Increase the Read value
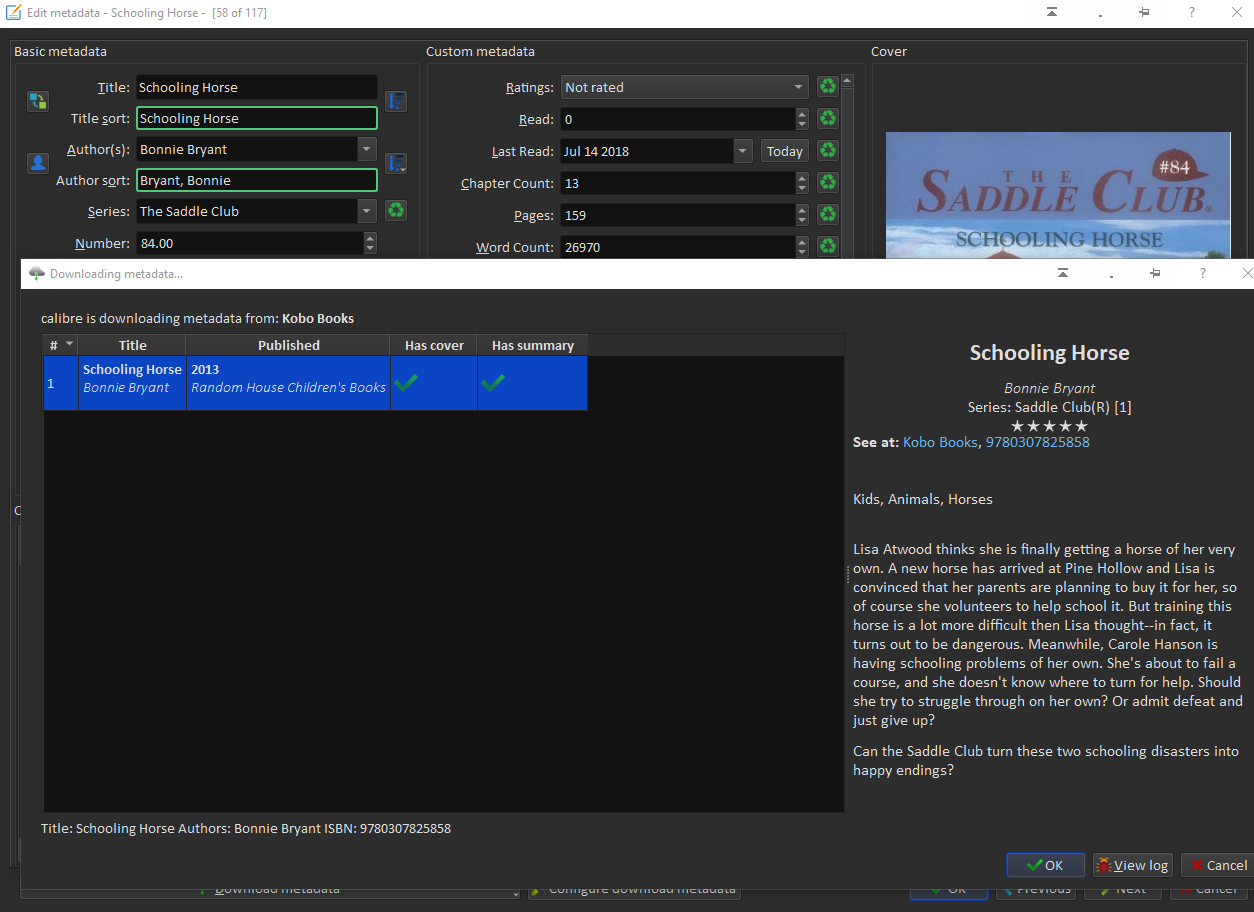This screenshot has width=1254, height=912. [x=802, y=114]
